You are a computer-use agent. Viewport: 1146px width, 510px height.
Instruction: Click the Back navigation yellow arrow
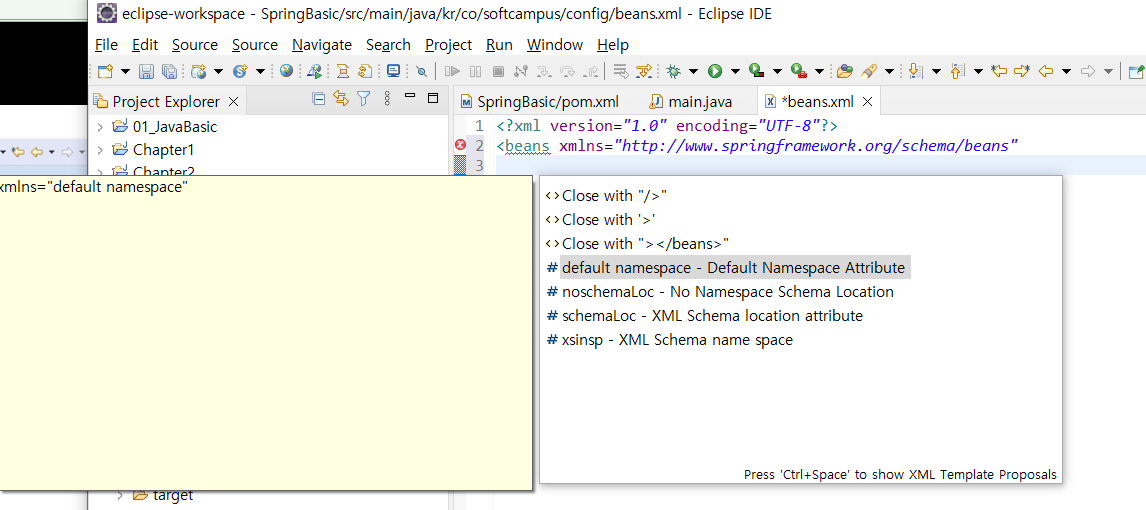tap(1045, 71)
